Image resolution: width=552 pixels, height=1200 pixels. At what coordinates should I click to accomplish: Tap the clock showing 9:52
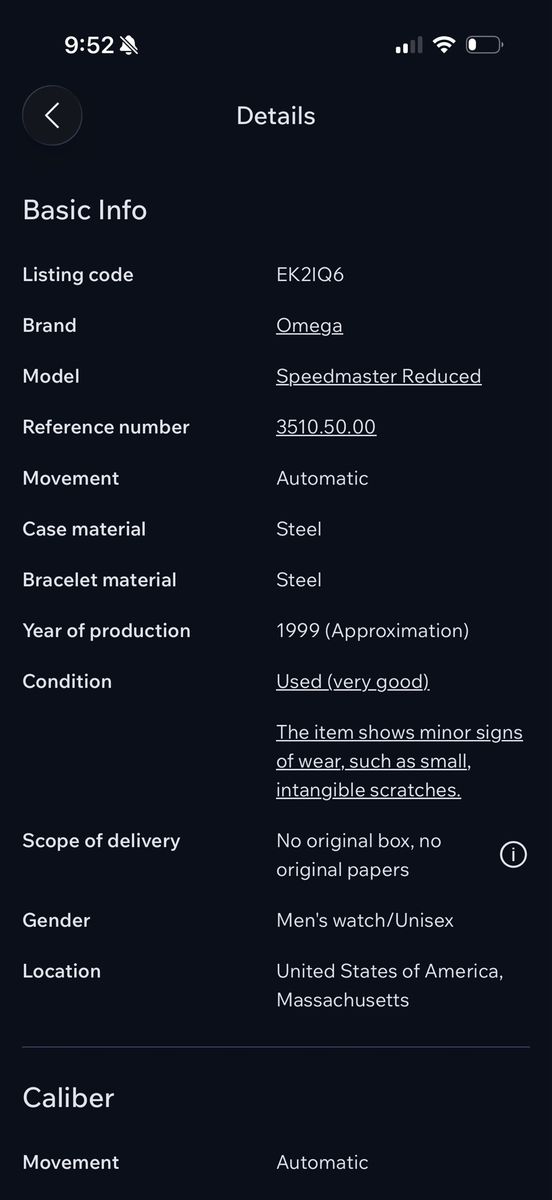click(x=89, y=45)
